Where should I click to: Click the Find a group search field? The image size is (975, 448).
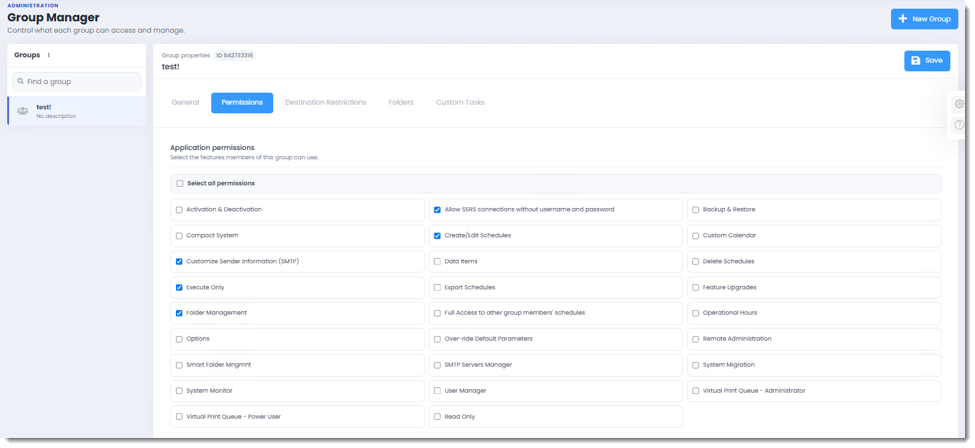point(76,82)
